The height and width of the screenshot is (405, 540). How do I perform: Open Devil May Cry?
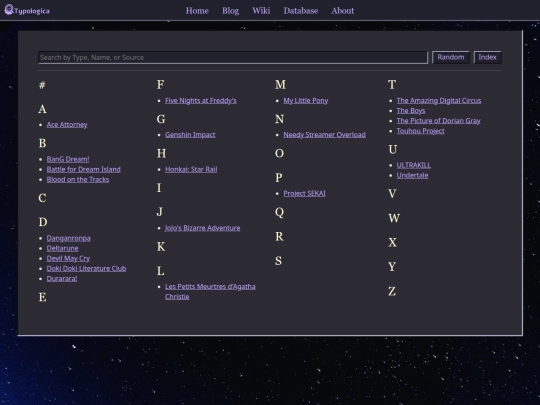(x=68, y=258)
